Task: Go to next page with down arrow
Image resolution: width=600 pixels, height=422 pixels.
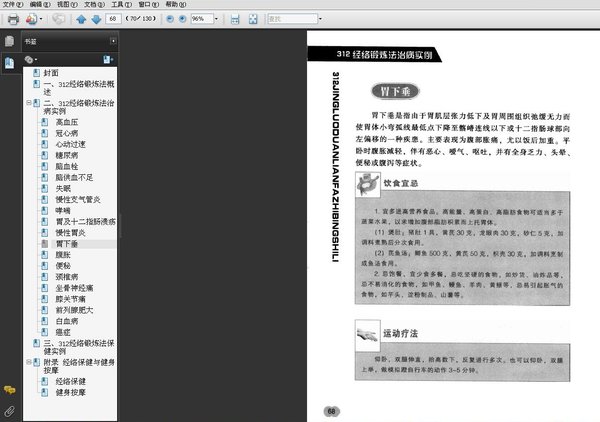Action: 96,19
